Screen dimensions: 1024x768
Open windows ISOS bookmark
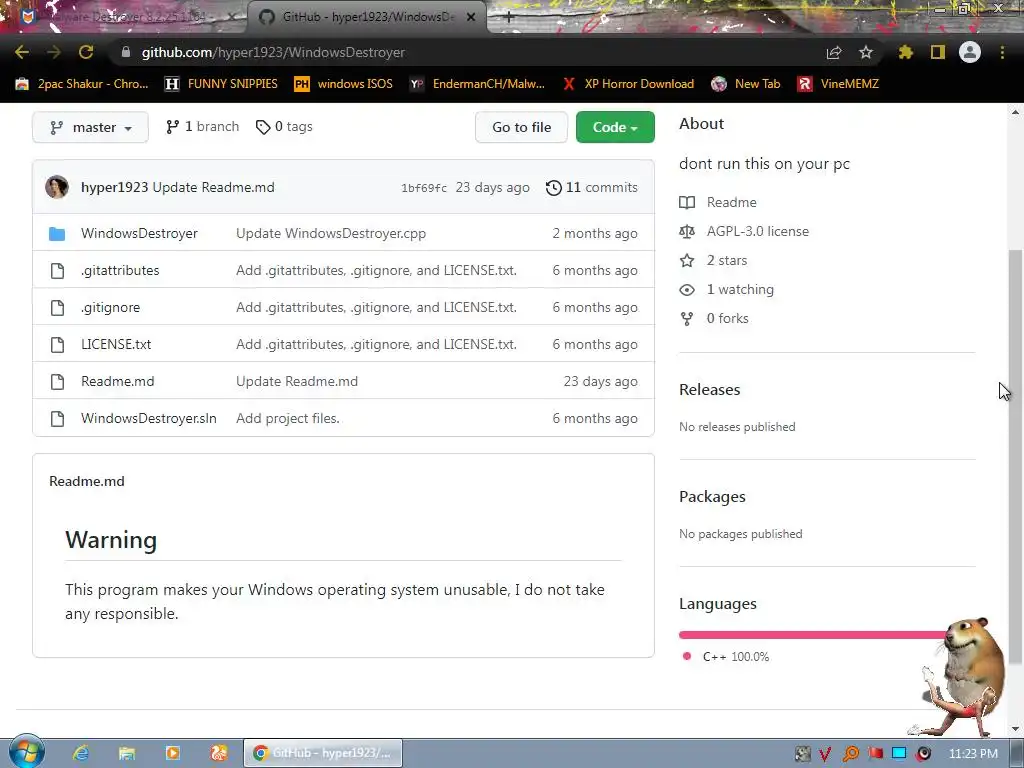pos(344,84)
